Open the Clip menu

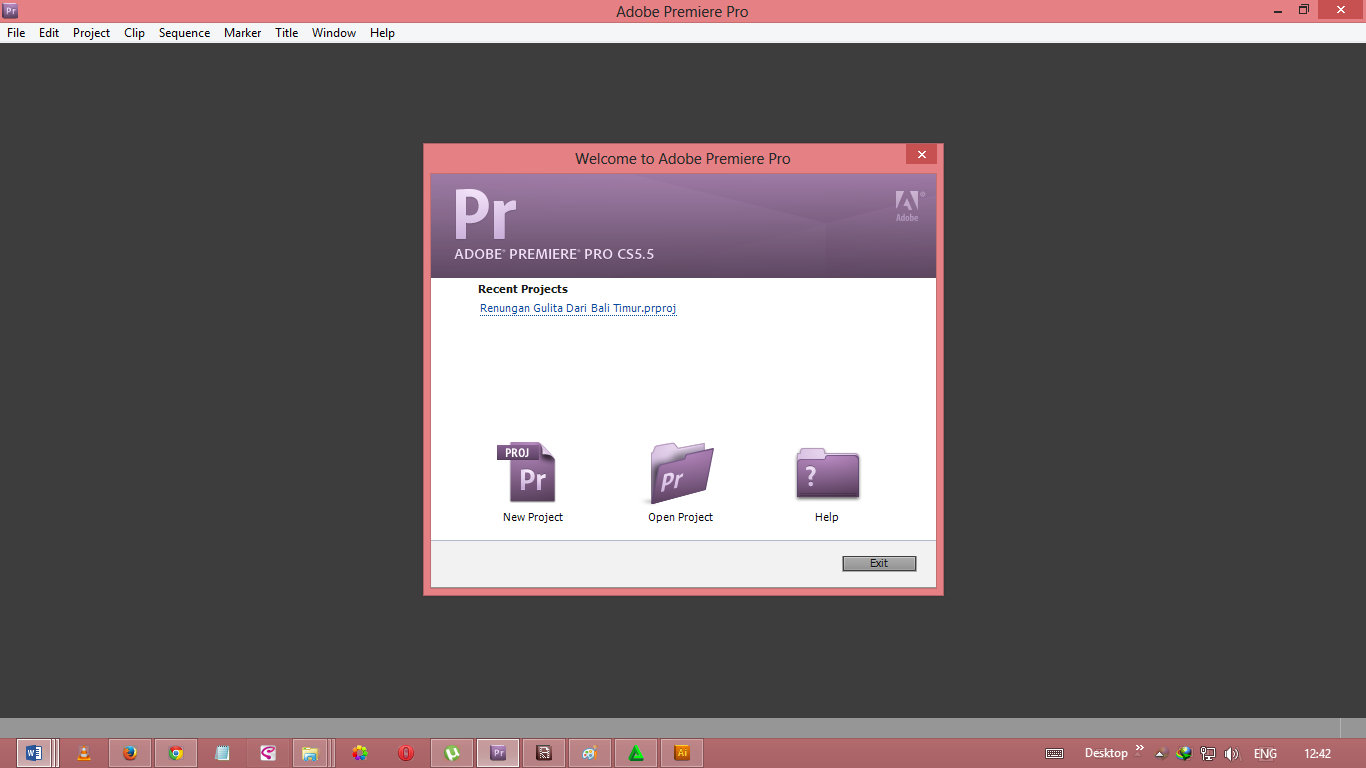click(x=134, y=33)
